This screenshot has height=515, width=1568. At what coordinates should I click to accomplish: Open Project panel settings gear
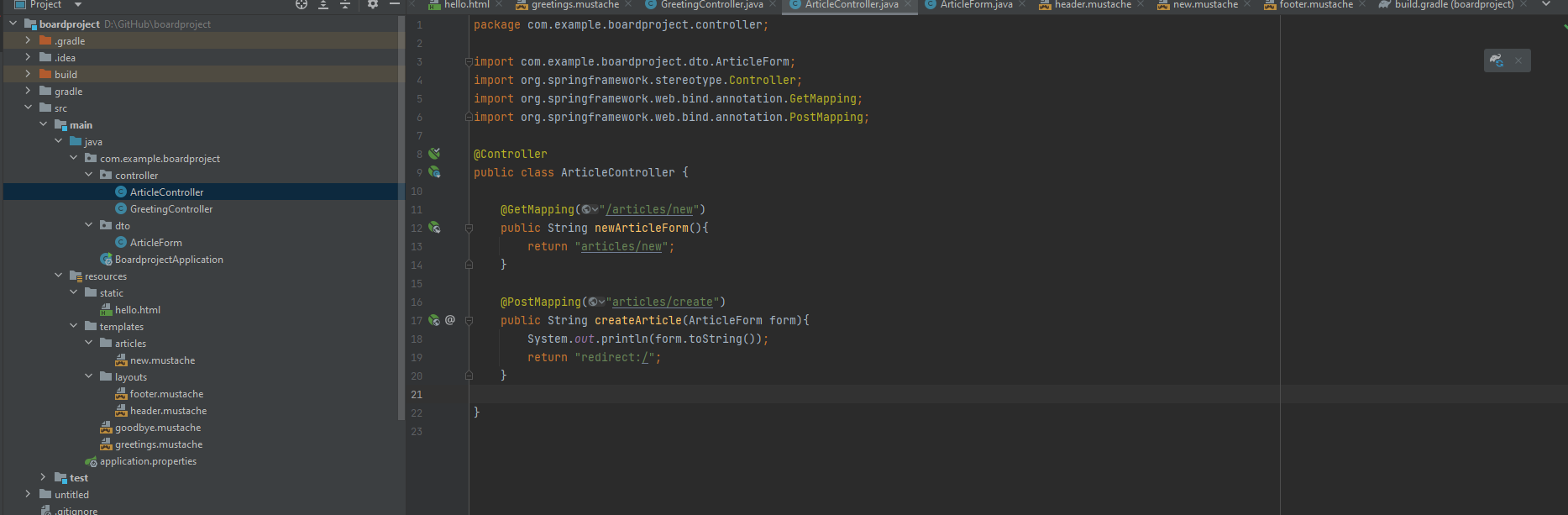coord(373,4)
